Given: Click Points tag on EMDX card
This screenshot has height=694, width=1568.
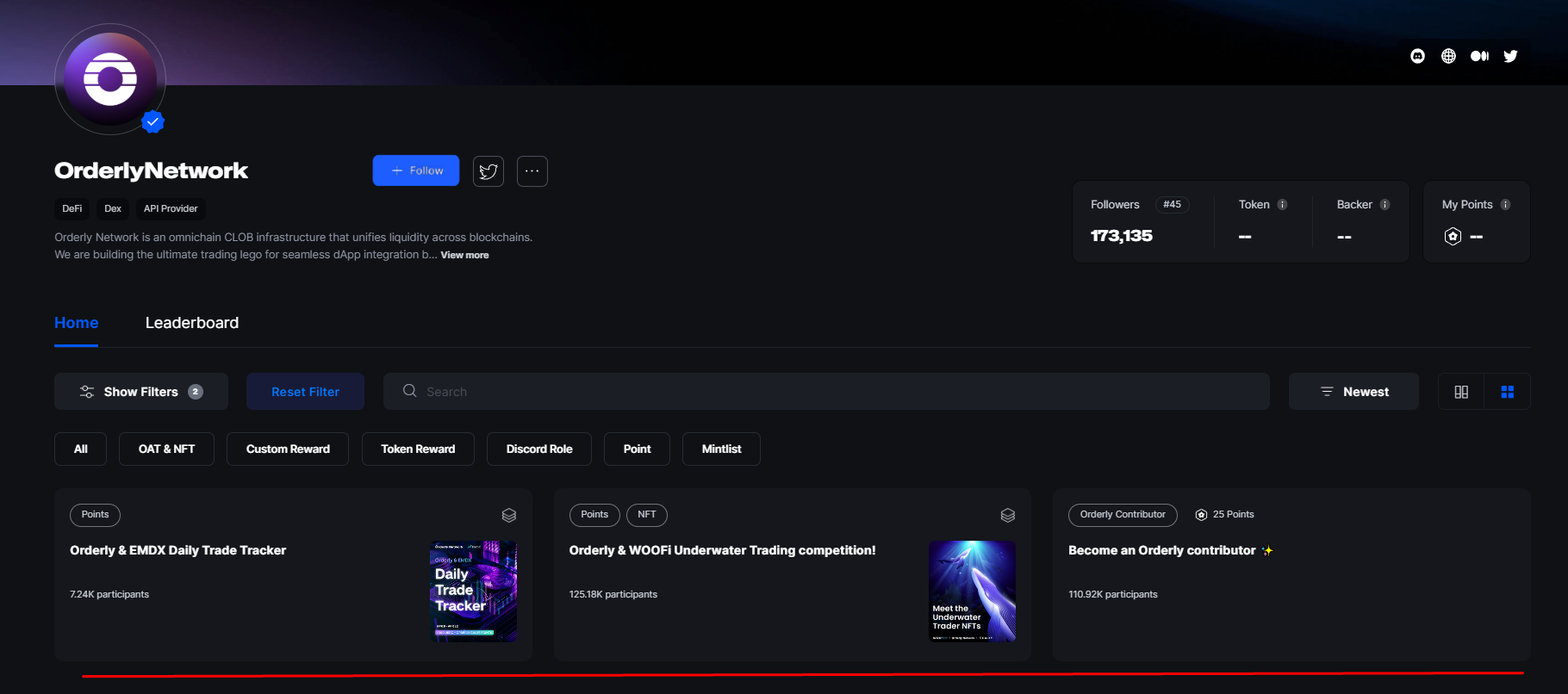Looking at the screenshot, I should coord(95,515).
